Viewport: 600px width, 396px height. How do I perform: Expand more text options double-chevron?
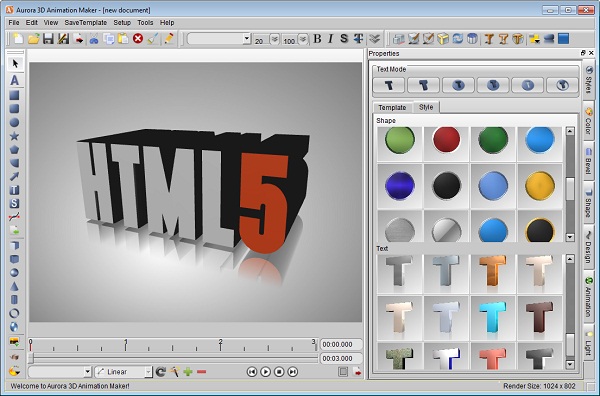coord(375,39)
